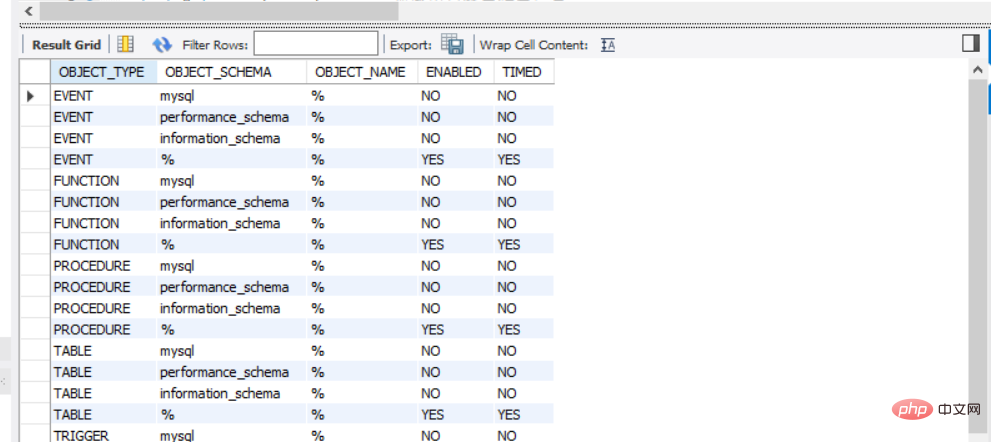Select row marker arrow of first EVENT row
The height and width of the screenshot is (442, 991).
pyautogui.click(x=30, y=96)
